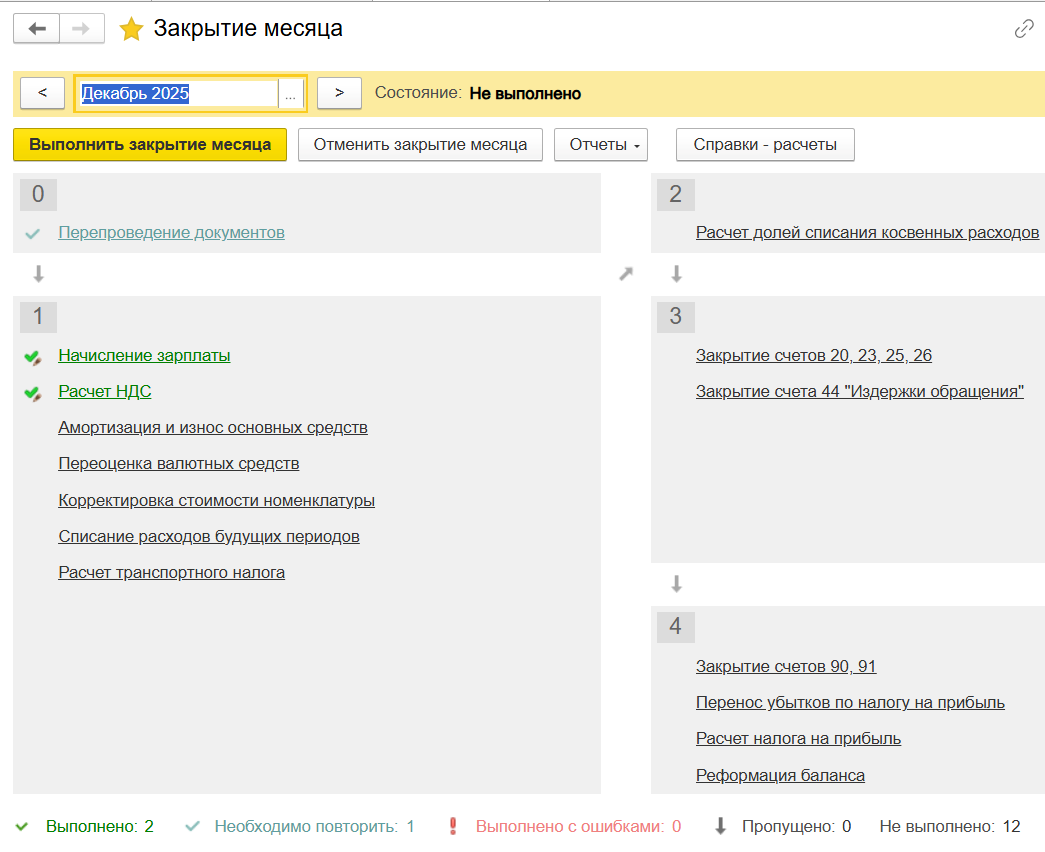Click the teal checkmark in Необходимо повторить legend

193,827
